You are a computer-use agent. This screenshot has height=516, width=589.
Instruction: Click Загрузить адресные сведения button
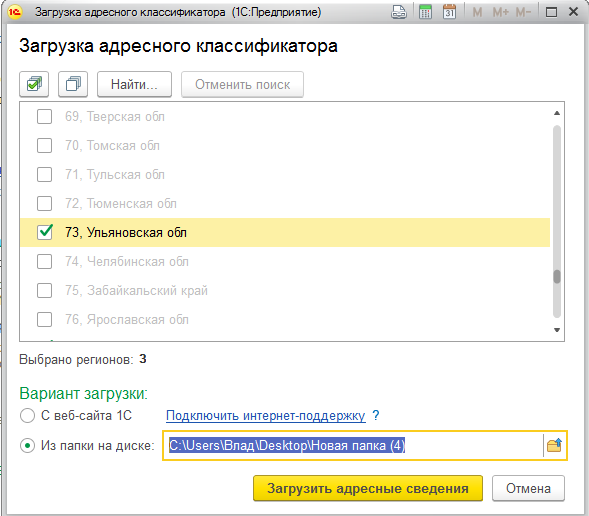click(368, 488)
